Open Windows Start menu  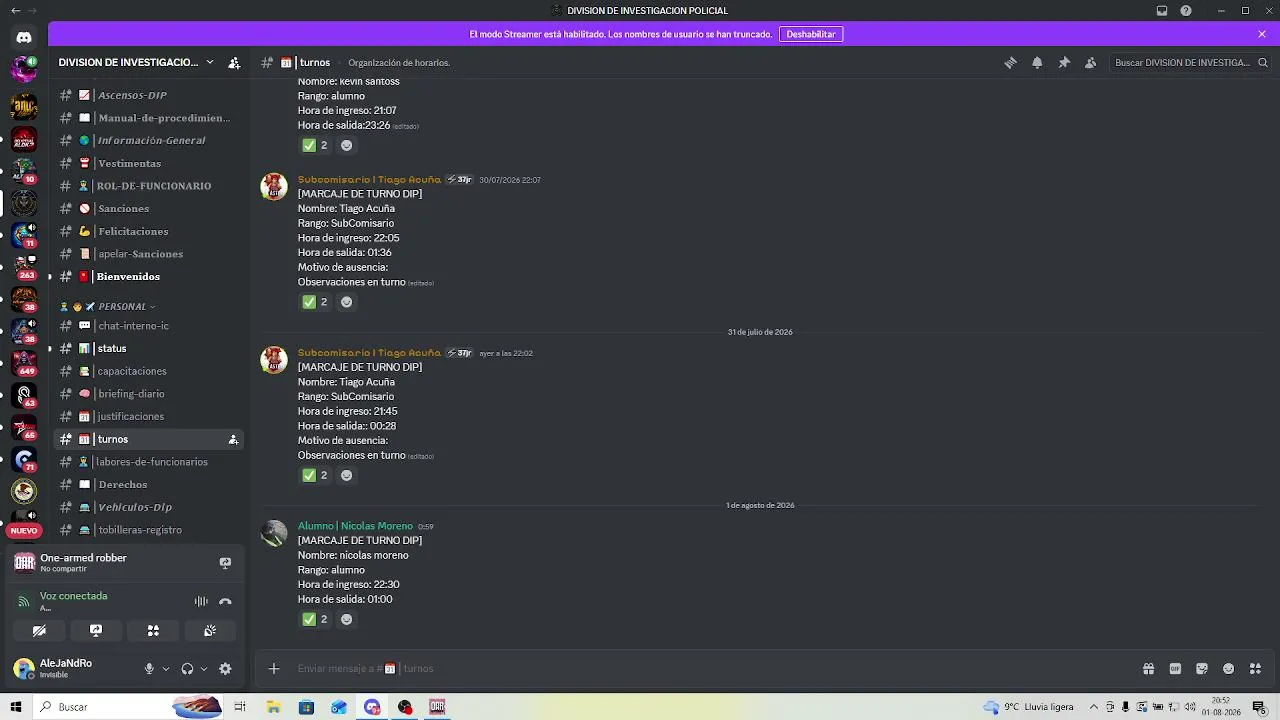point(15,707)
